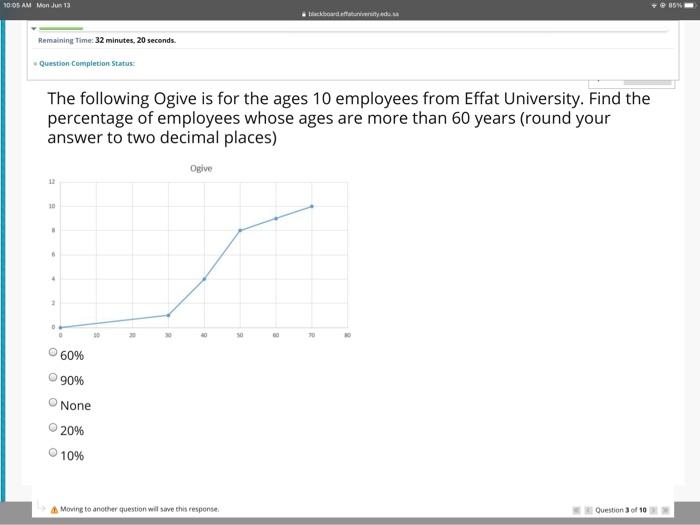Click the ogive data point at age 30
Image resolution: width=700 pixels, height=525 pixels.
(168, 315)
